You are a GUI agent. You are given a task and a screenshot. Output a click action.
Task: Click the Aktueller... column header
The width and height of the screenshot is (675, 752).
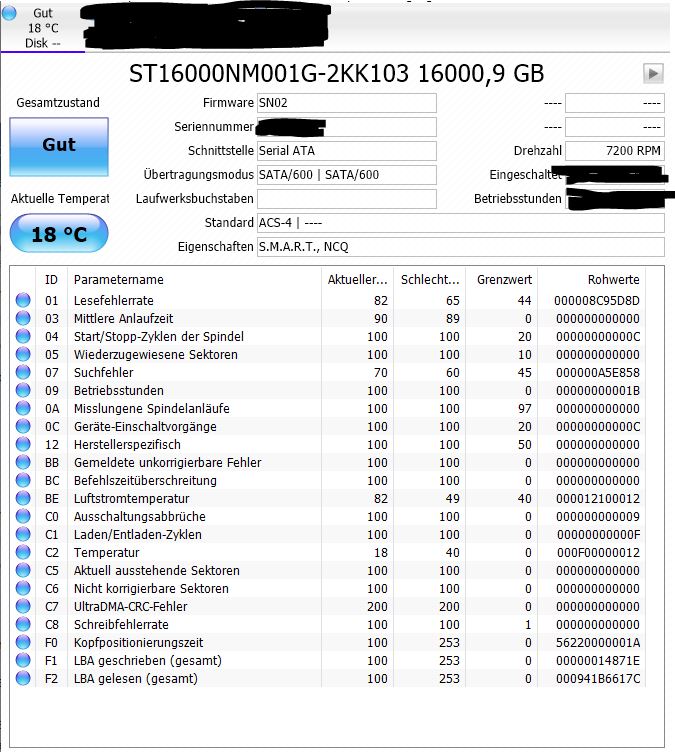[x=357, y=280]
